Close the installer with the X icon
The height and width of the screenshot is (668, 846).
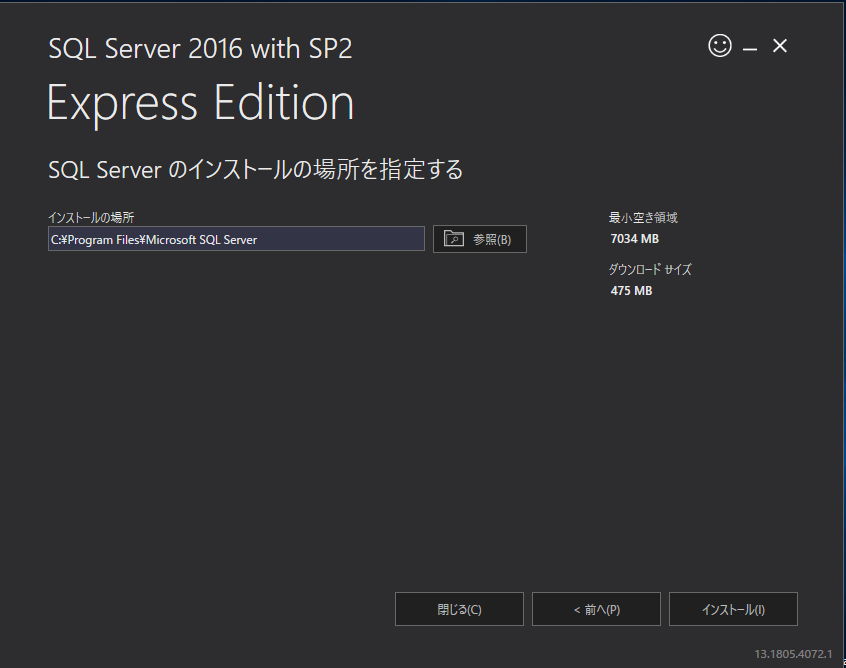click(x=780, y=46)
